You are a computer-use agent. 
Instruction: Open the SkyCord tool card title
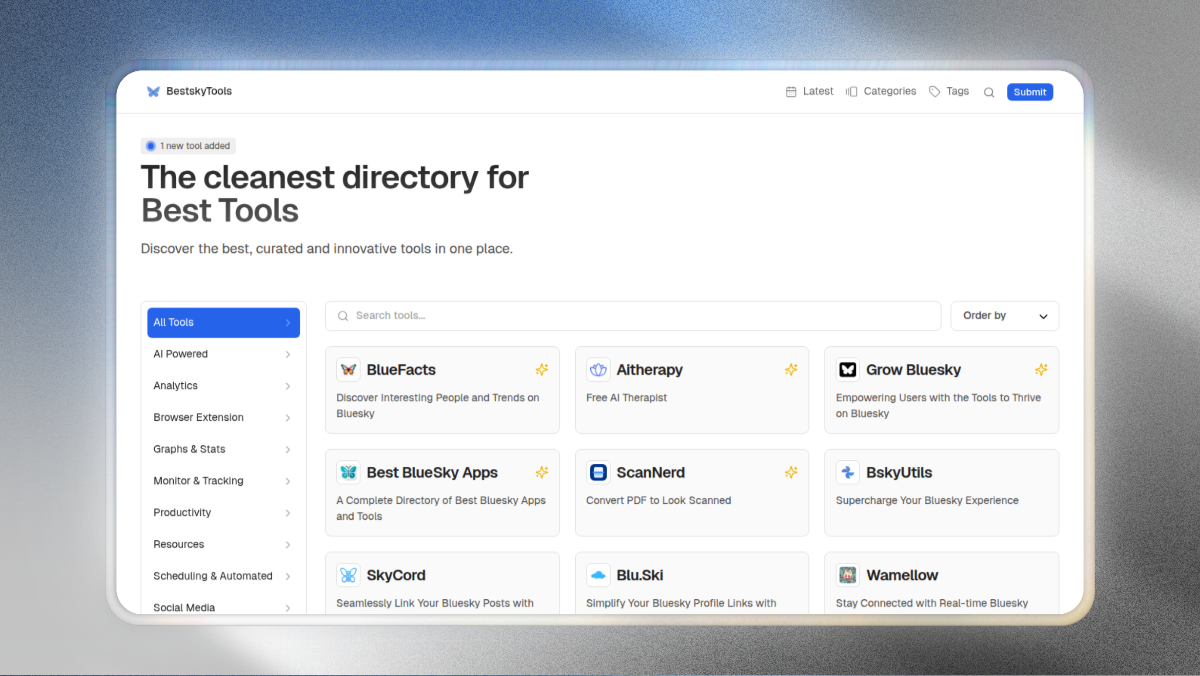(396, 575)
